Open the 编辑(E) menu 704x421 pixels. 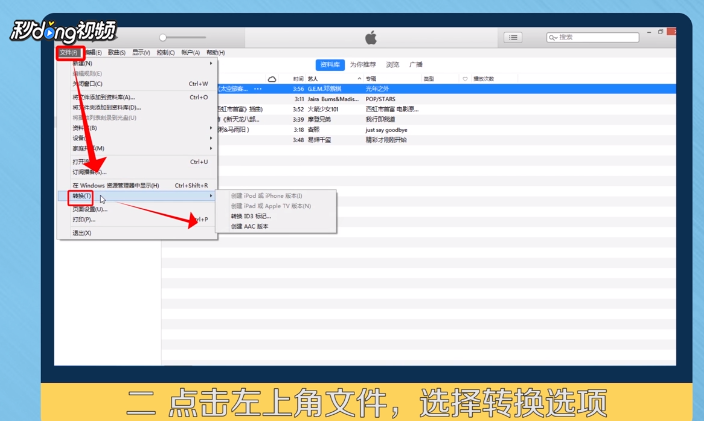click(93, 53)
